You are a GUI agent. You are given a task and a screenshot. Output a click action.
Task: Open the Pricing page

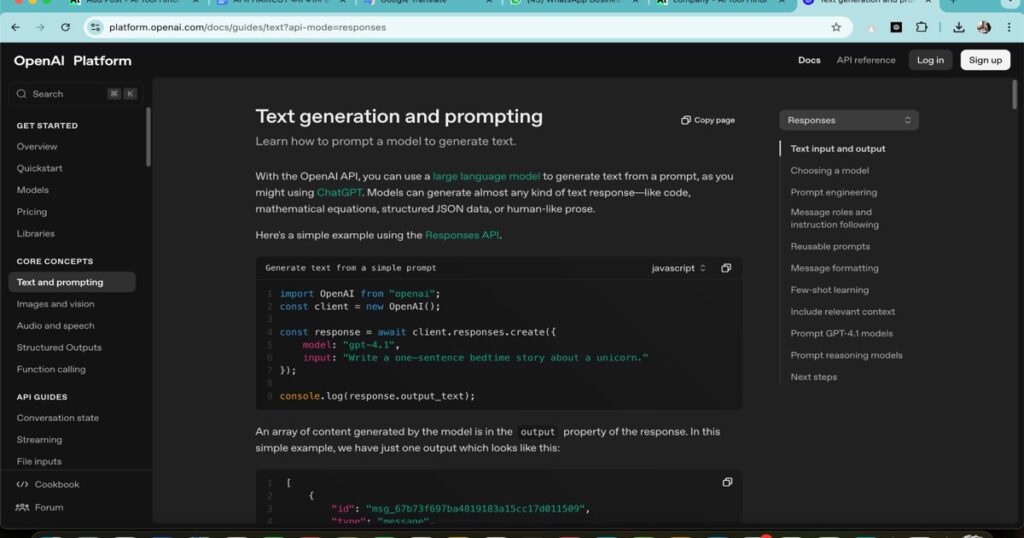point(32,212)
